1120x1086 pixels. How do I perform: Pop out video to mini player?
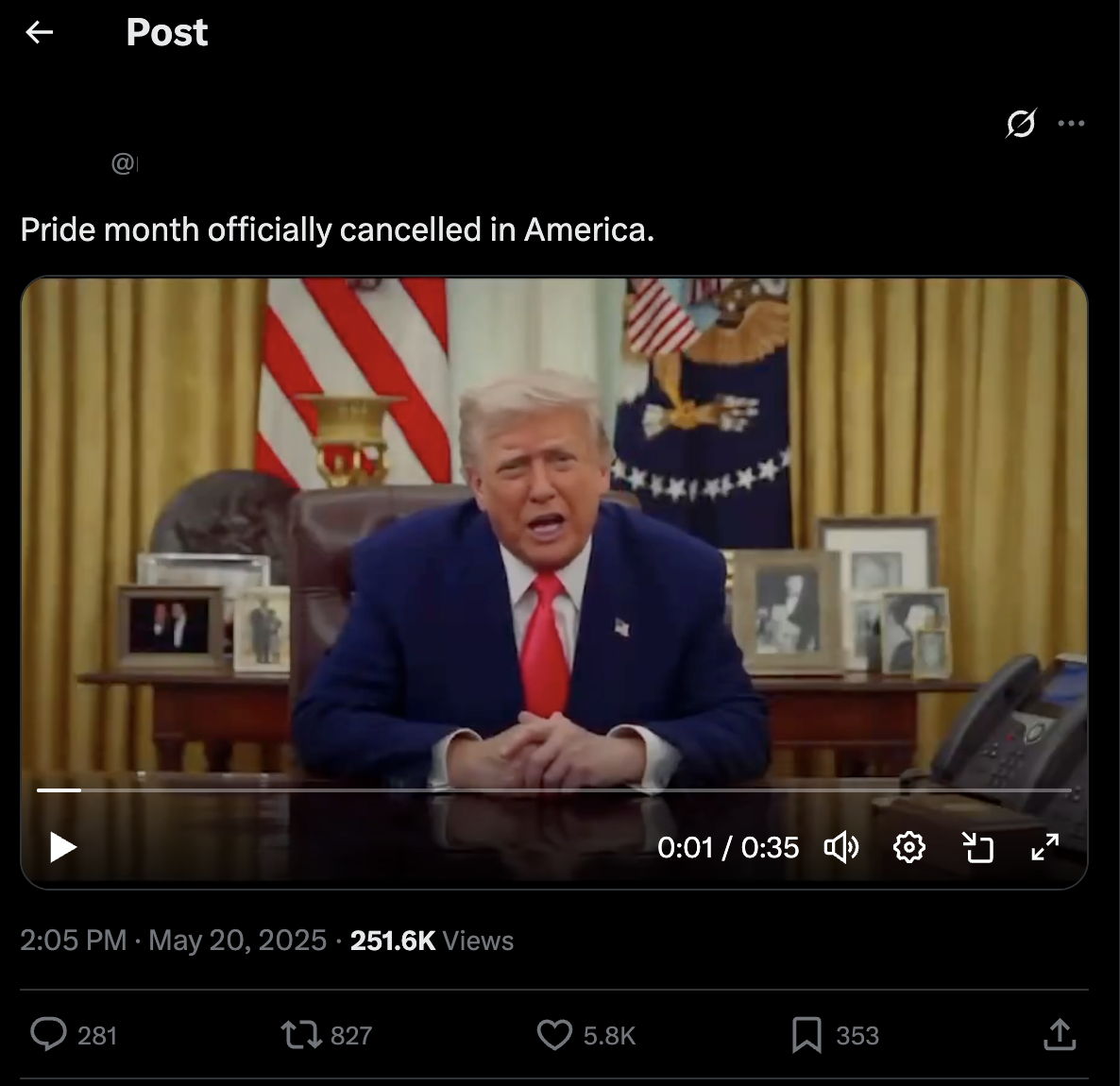977,847
